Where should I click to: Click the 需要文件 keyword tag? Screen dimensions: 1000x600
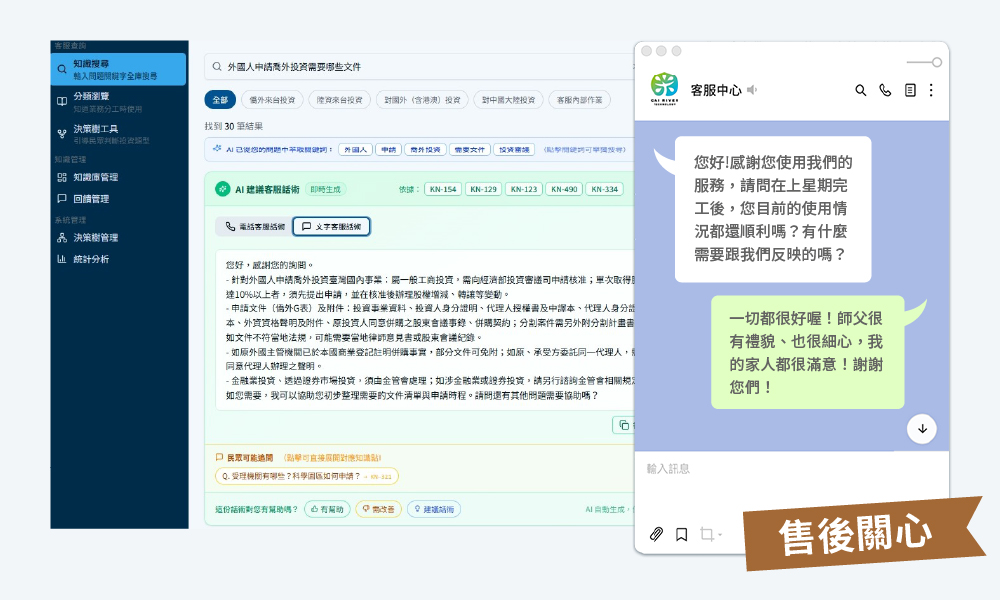[470, 150]
